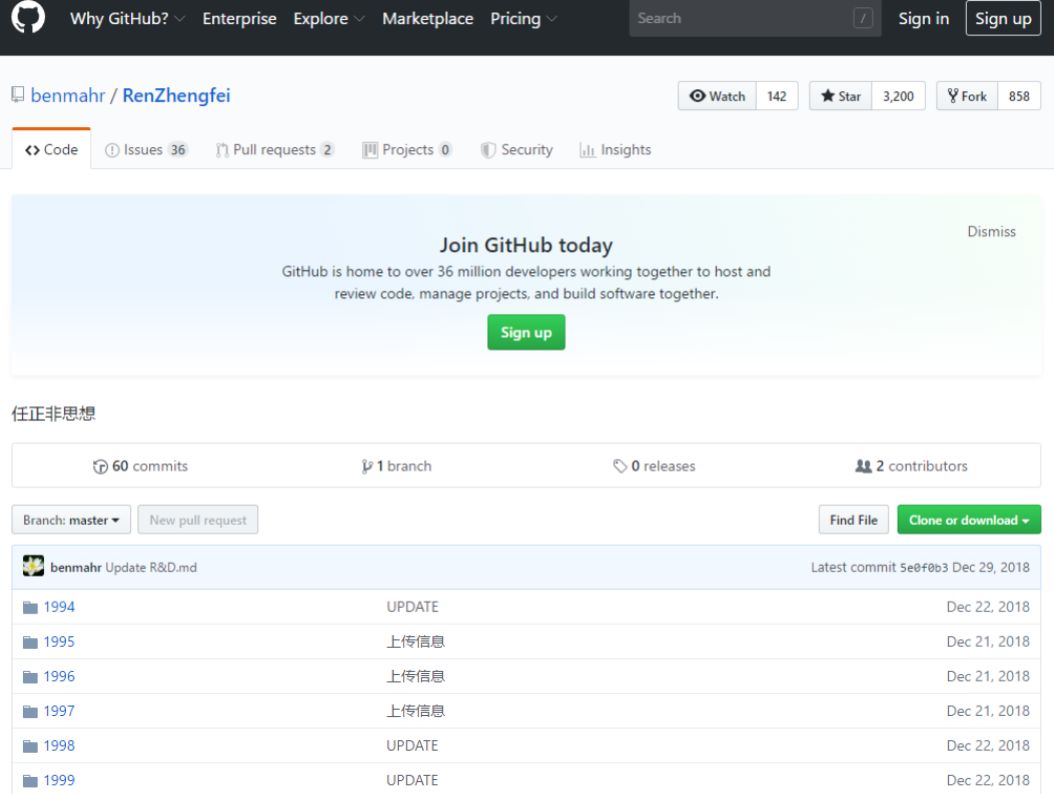Open the RenZhengfei repository link
The width and height of the screenshot is (1054, 794).
[176, 95]
